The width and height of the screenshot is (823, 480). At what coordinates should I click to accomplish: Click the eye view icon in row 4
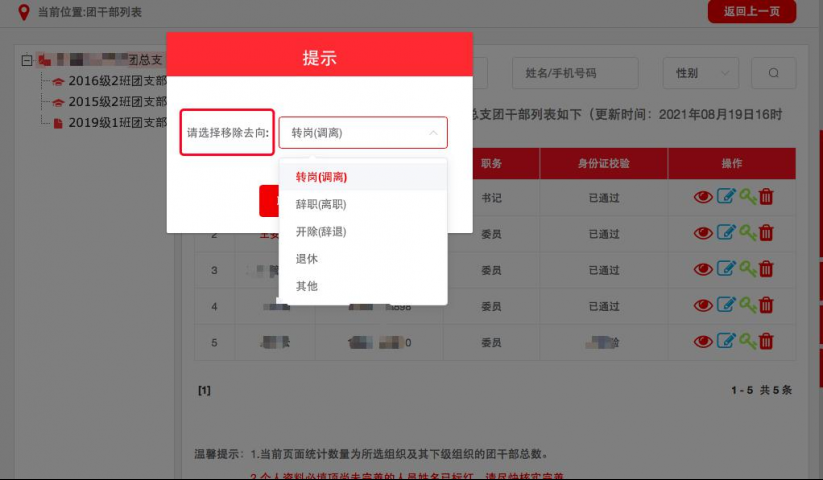tap(703, 305)
